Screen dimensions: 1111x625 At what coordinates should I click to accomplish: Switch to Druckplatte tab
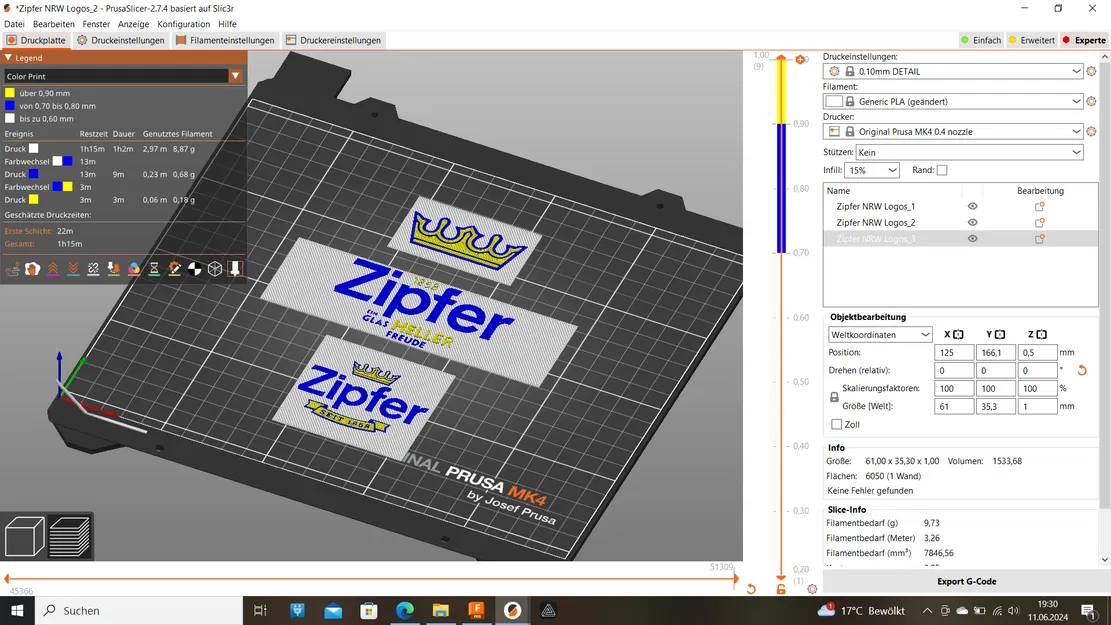click(36, 40)
